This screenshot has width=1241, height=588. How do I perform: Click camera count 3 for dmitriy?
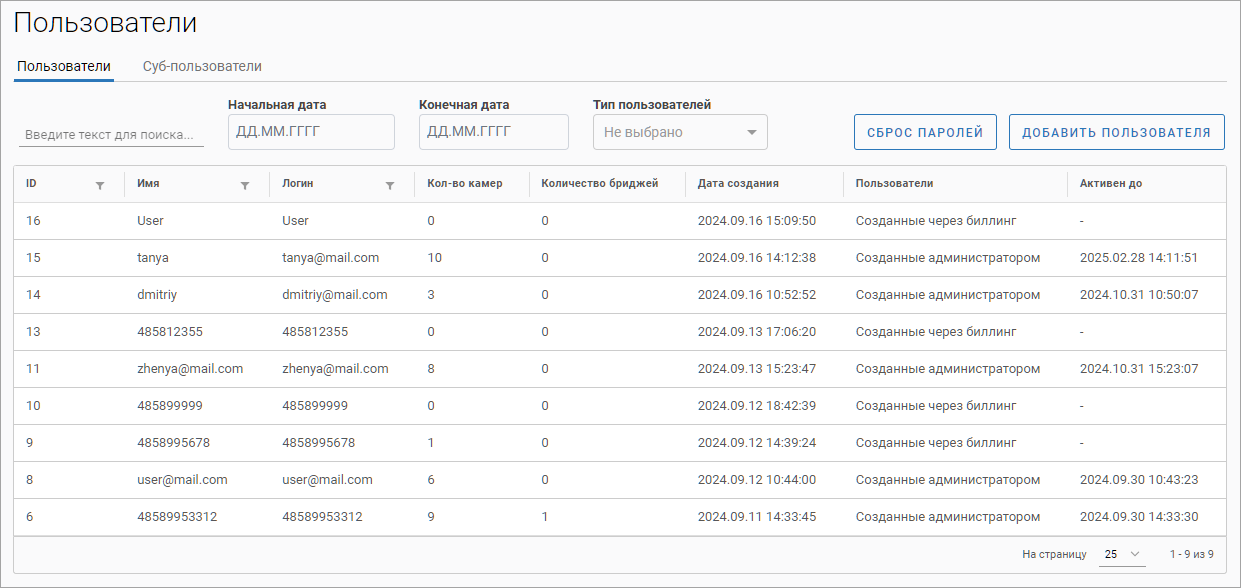430,295
